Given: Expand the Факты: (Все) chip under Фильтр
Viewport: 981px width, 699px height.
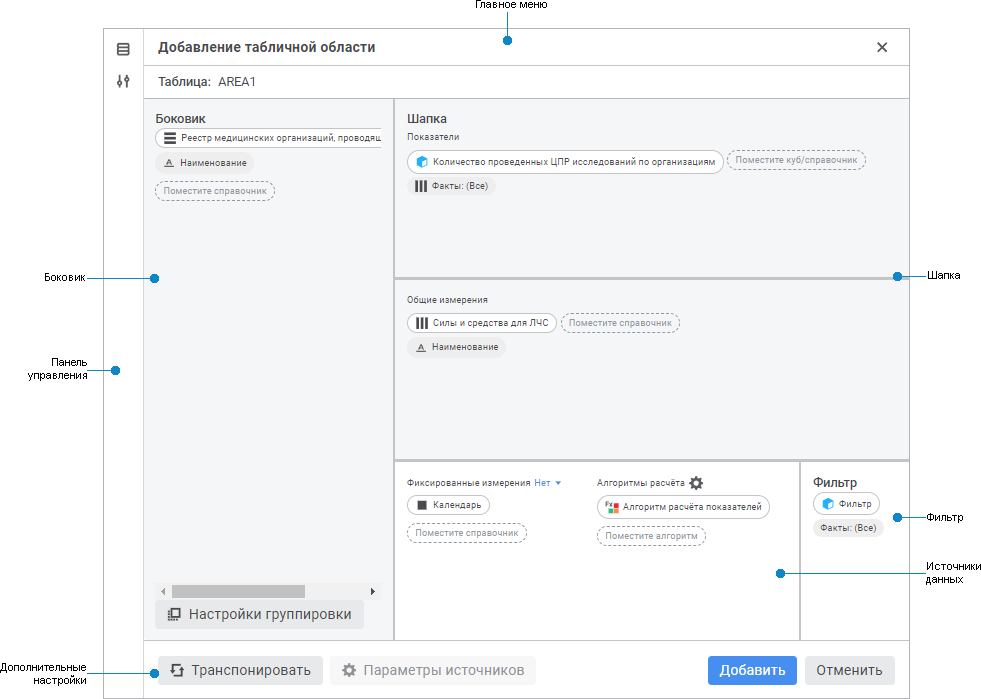Looking at the screenshot, I should (x=848, y=528).
